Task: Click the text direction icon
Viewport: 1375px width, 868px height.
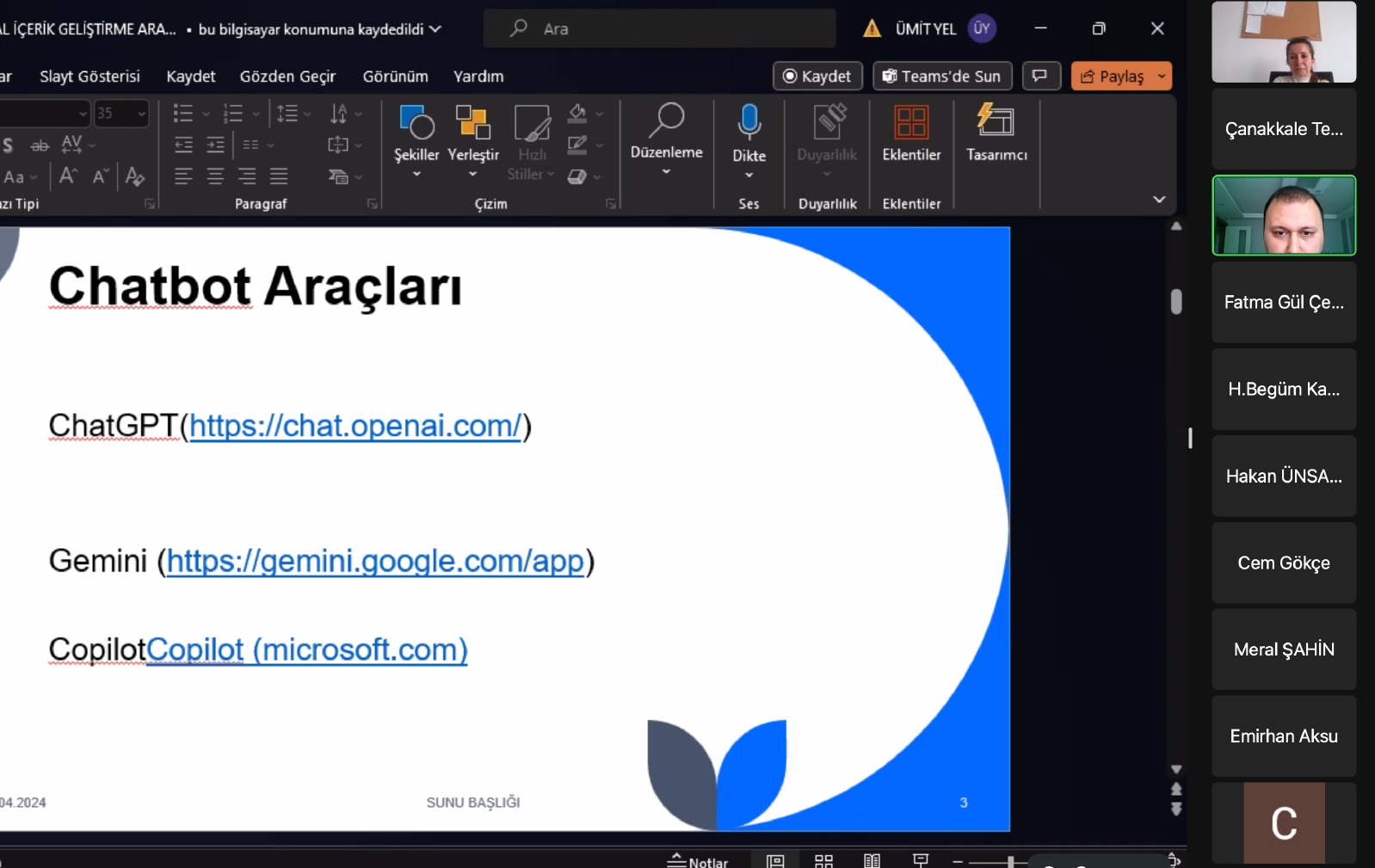Action: click(x=339, y=113)
